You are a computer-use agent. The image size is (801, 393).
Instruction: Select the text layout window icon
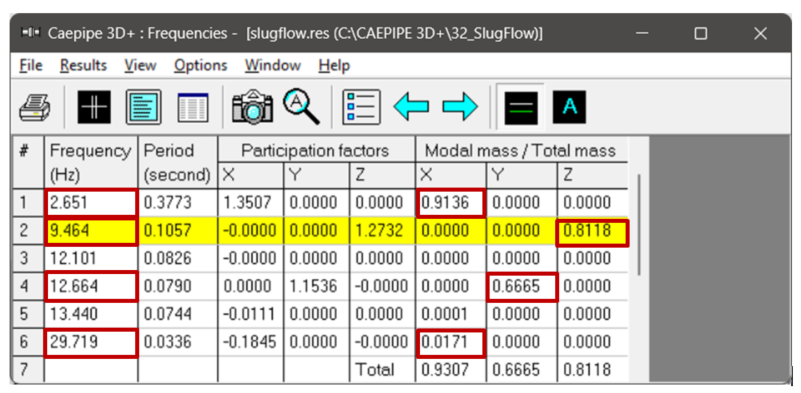(144, 107)
